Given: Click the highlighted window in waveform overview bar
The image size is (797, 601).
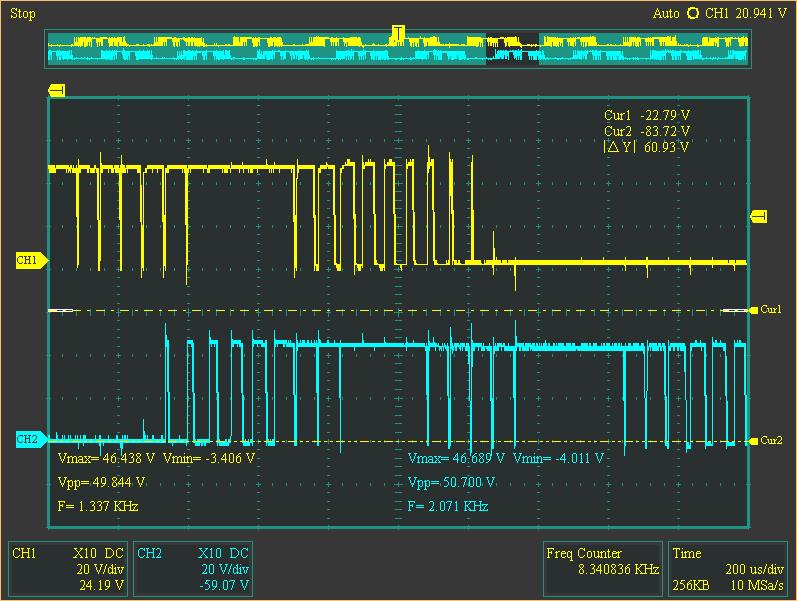Looking at the screenshot, I should [x=512, y=48].
